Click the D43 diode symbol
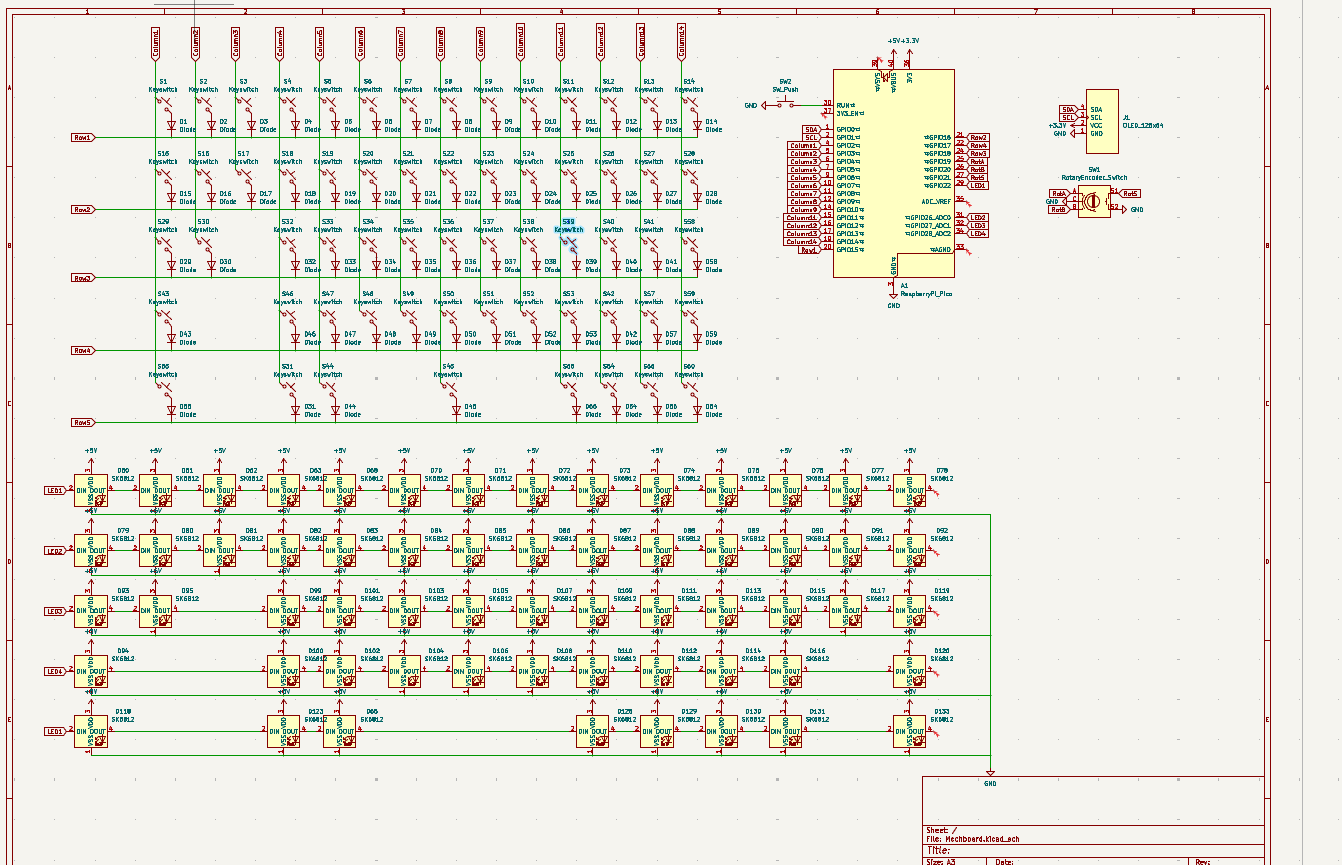This screenshot has width=1342, height=865. click(171, 338)
